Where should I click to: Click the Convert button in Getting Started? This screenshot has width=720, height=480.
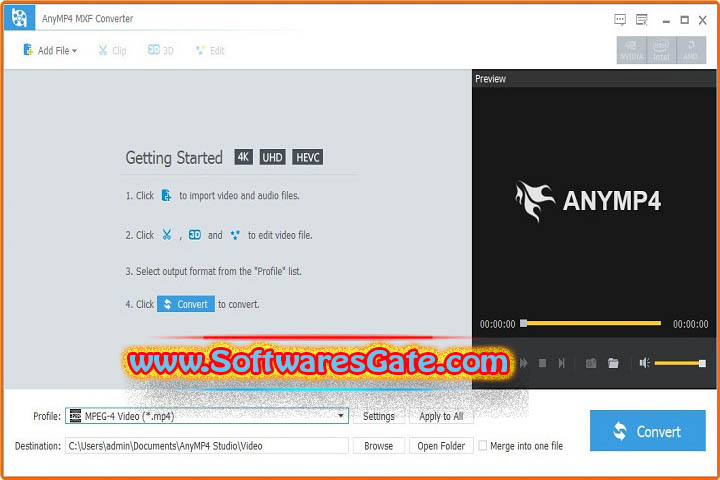pos(186,304)
